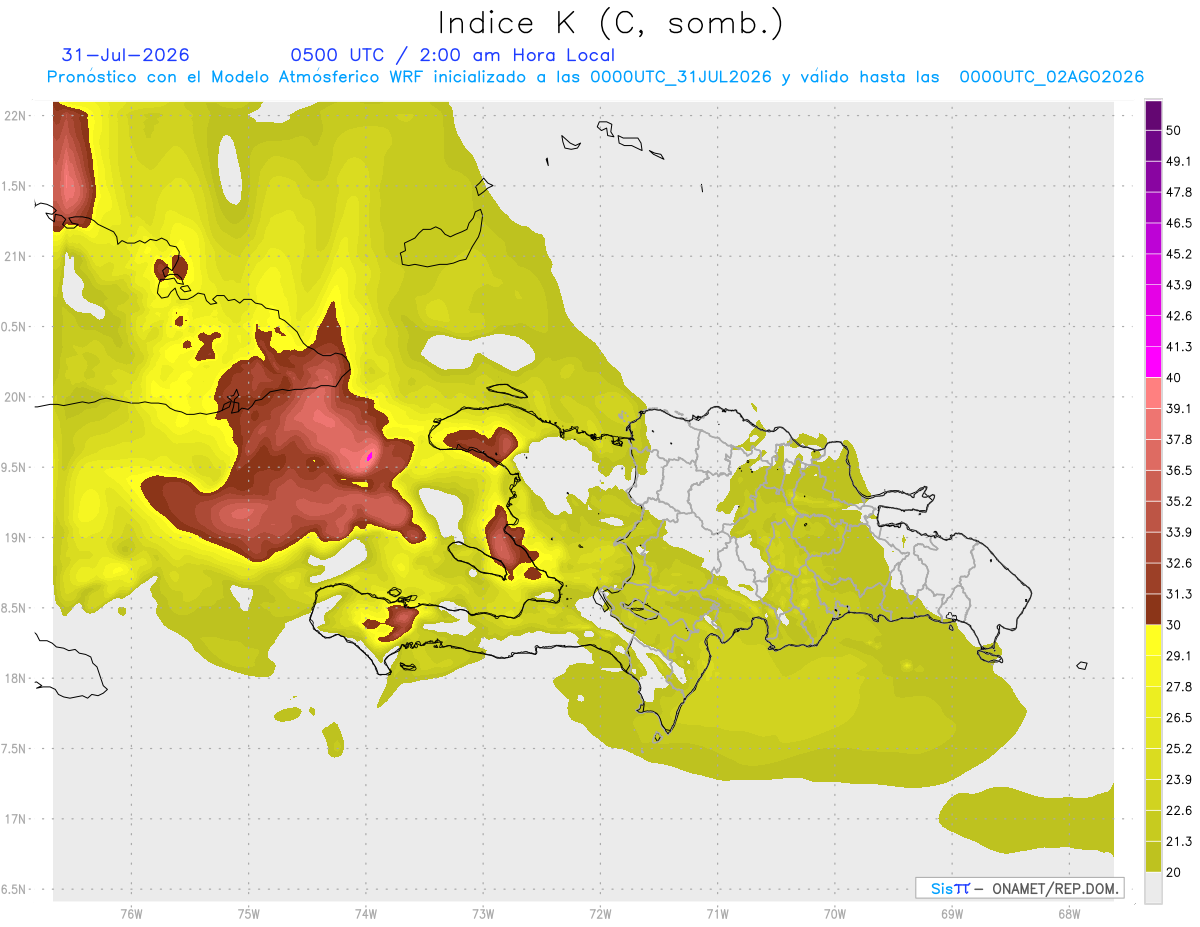The height and width of the screenshot is (927, 1200).
Task: Click the 71W longitude axis label
Action: (x=717, y=913)
